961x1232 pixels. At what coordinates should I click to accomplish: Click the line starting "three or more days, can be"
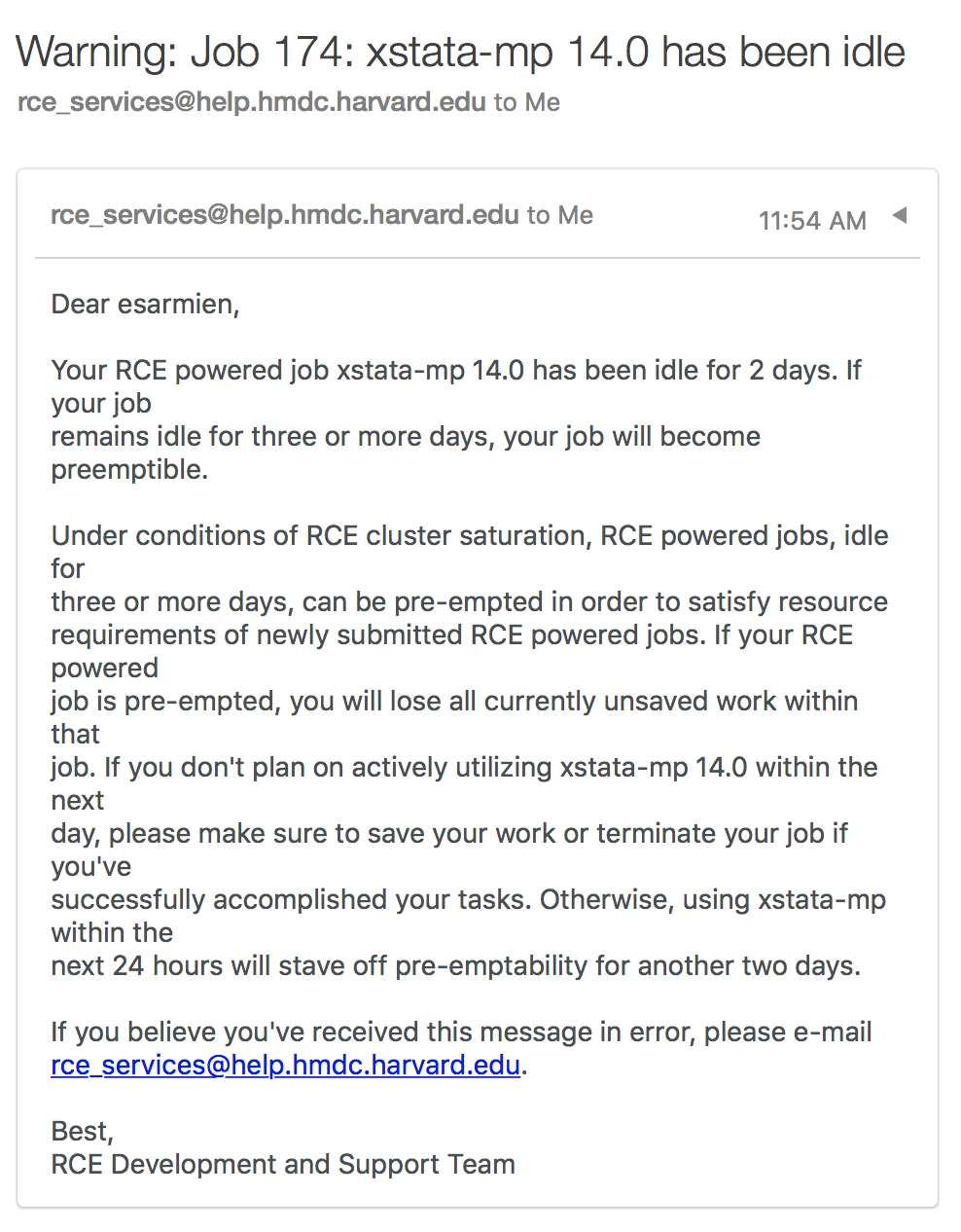click(x=470, y=602)
